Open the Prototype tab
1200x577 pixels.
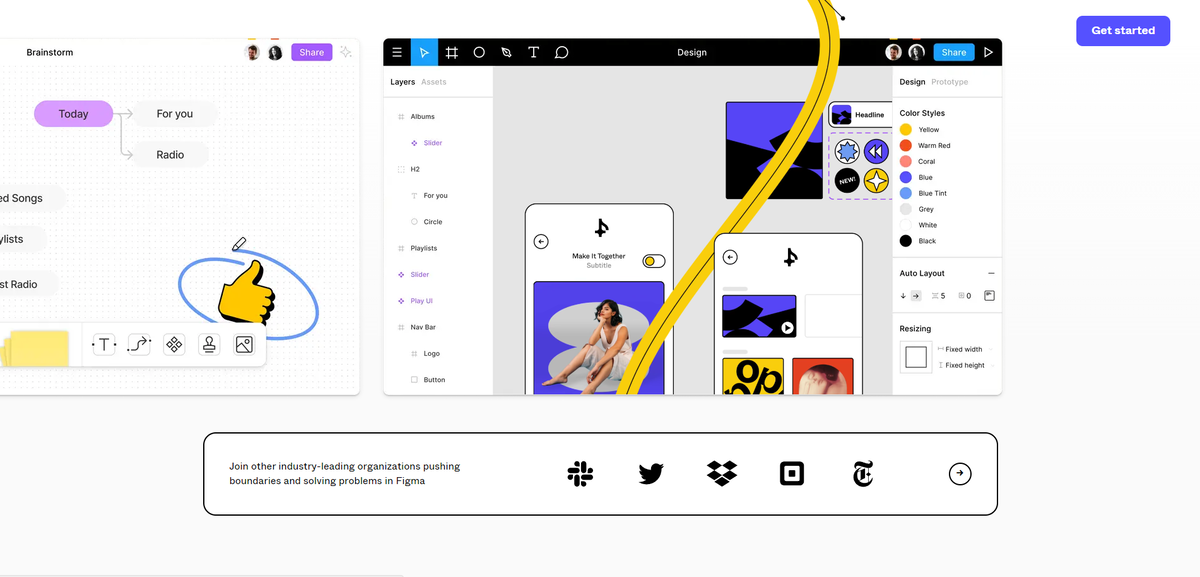click(950, 82)
